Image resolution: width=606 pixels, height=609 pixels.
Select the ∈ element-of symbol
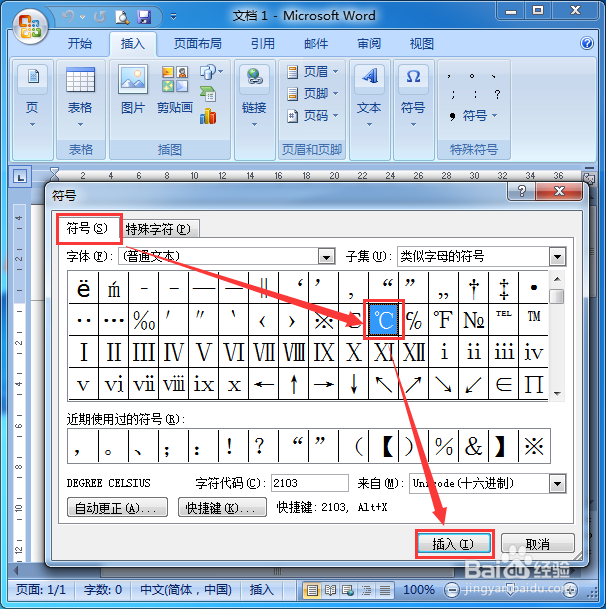coord(503,384)
